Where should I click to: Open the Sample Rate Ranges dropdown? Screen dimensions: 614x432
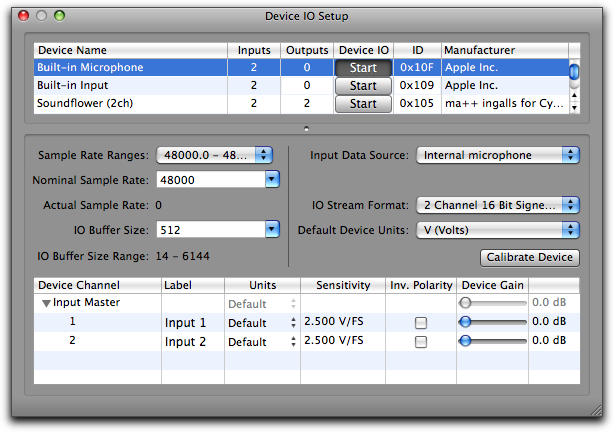[x=214, y=155]
